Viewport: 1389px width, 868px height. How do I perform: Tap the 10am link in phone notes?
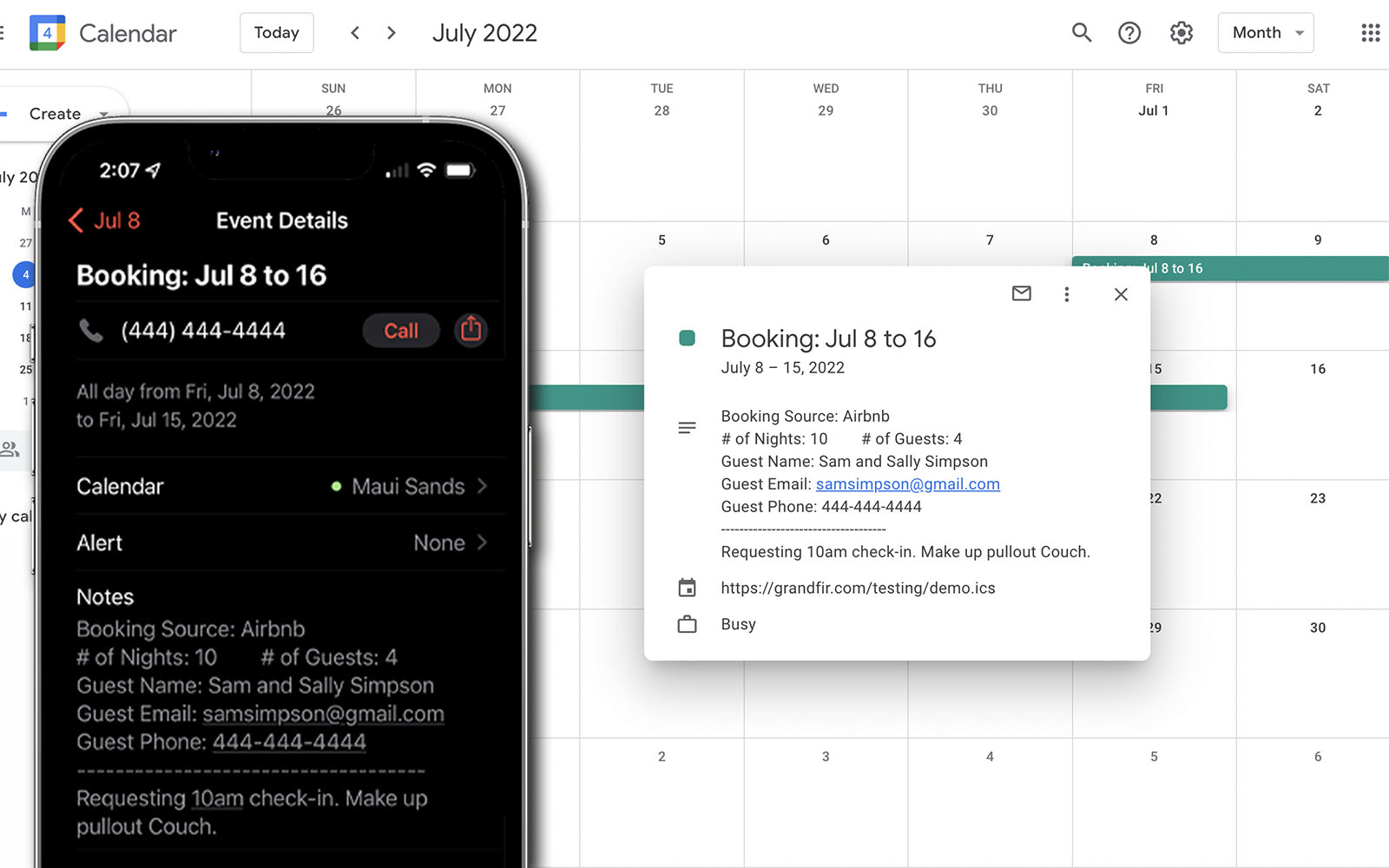[x=217, y=799]
